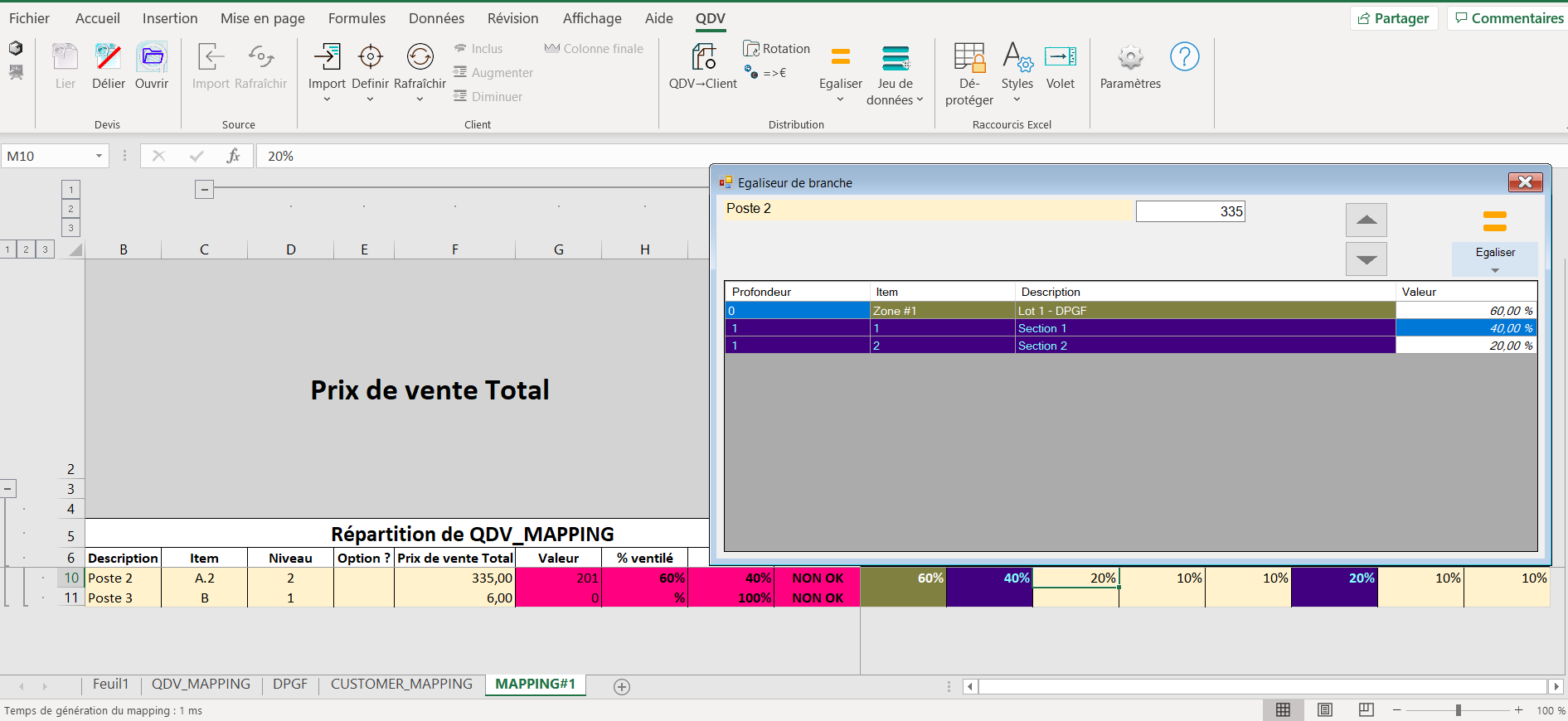Click the Commentaires button
The height and width of the screenshot is (721, 1568).
[1509, 18]
